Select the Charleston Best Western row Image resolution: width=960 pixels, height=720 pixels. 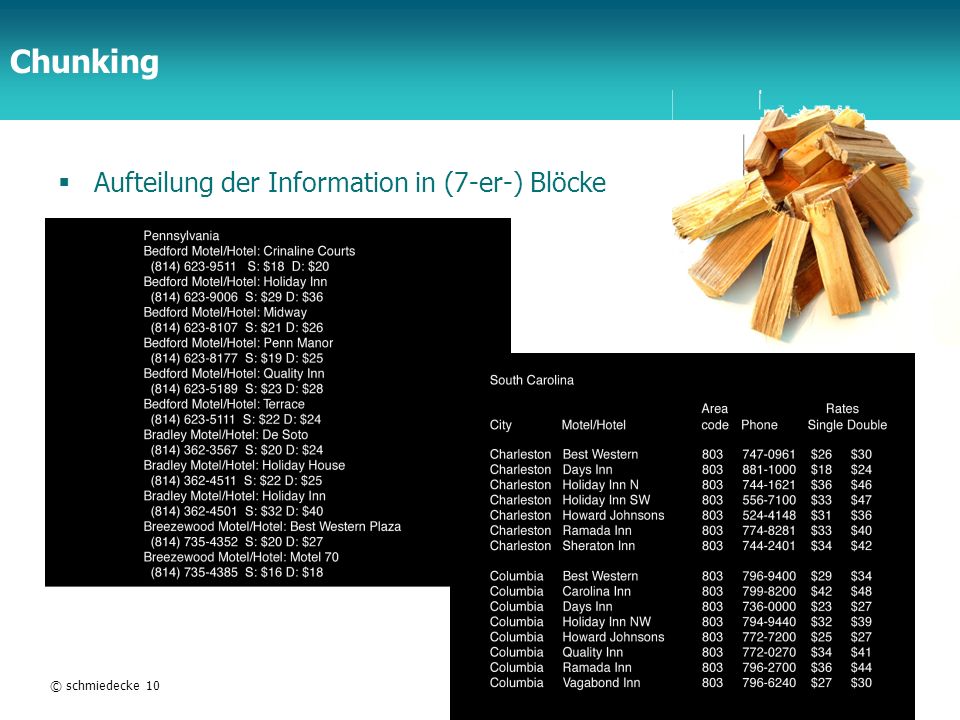pos(681,454)
